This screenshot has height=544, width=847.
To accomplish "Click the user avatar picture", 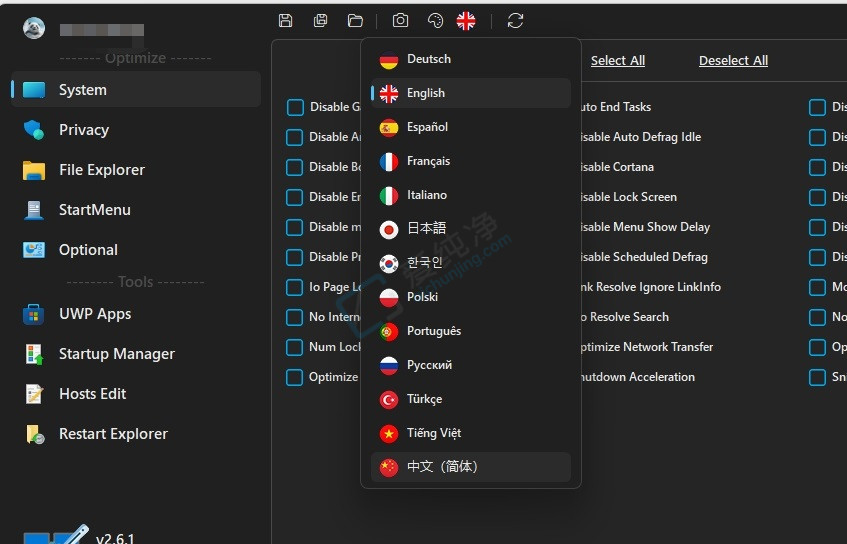I will tap(34, 28).
